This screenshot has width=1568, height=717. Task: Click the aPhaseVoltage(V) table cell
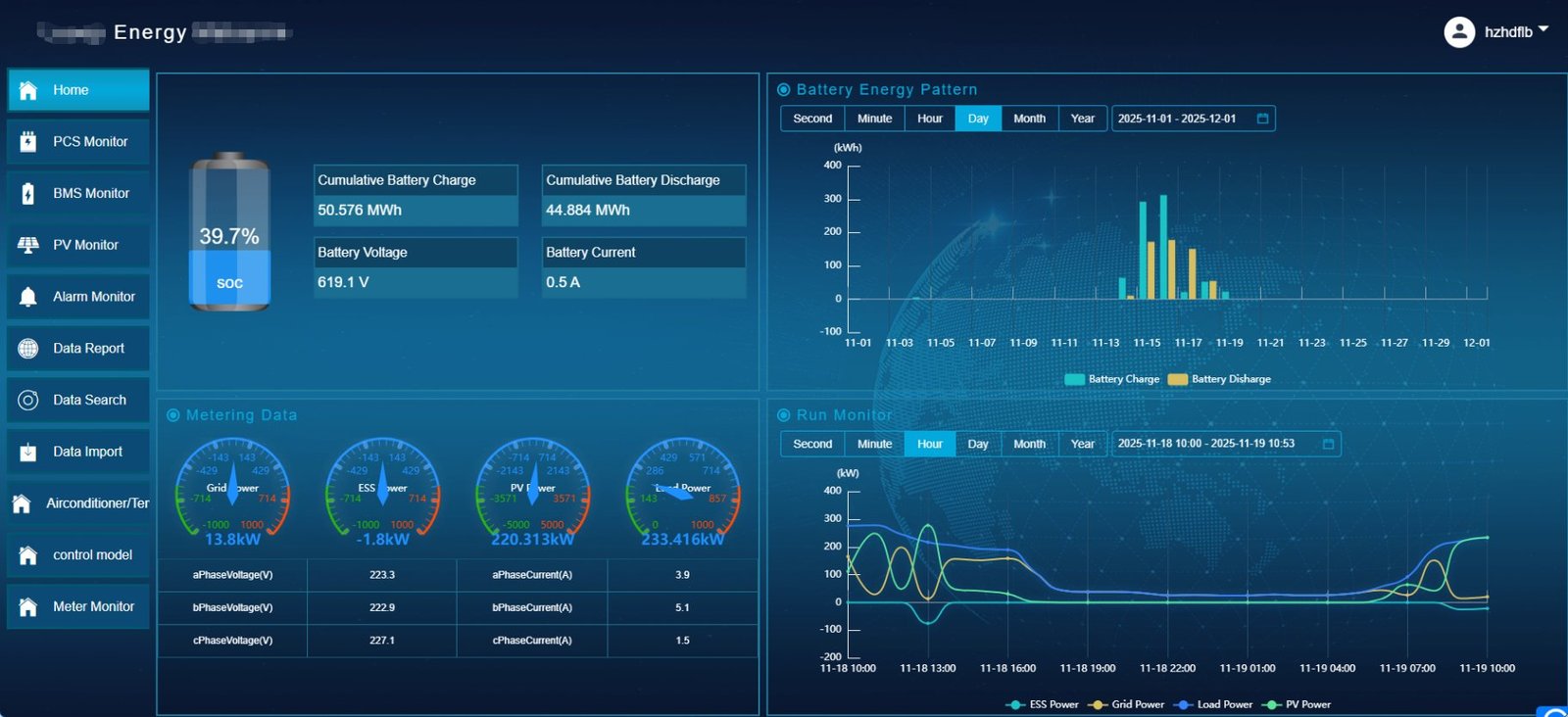(232, 575)
